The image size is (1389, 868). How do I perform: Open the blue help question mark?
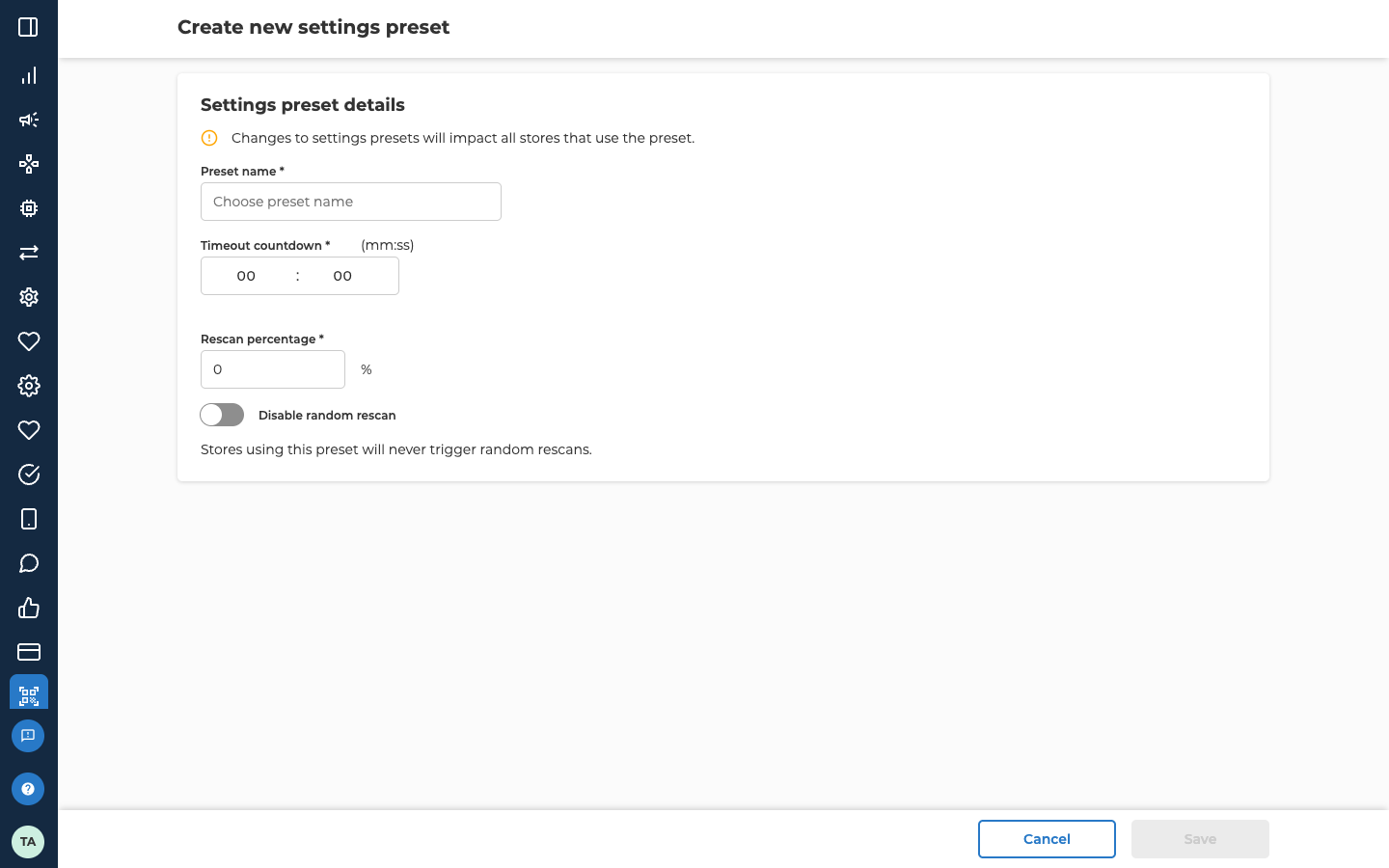click(x=28, y=789)
